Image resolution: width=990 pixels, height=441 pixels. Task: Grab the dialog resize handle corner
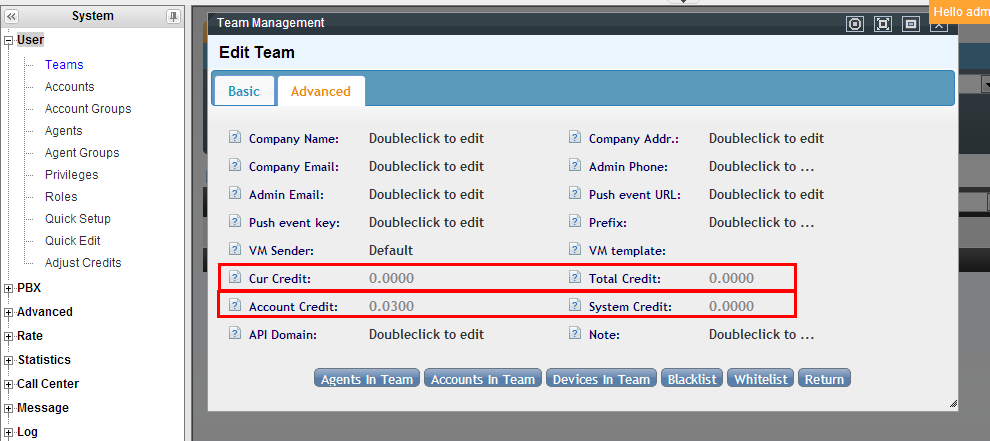(952, 403)
